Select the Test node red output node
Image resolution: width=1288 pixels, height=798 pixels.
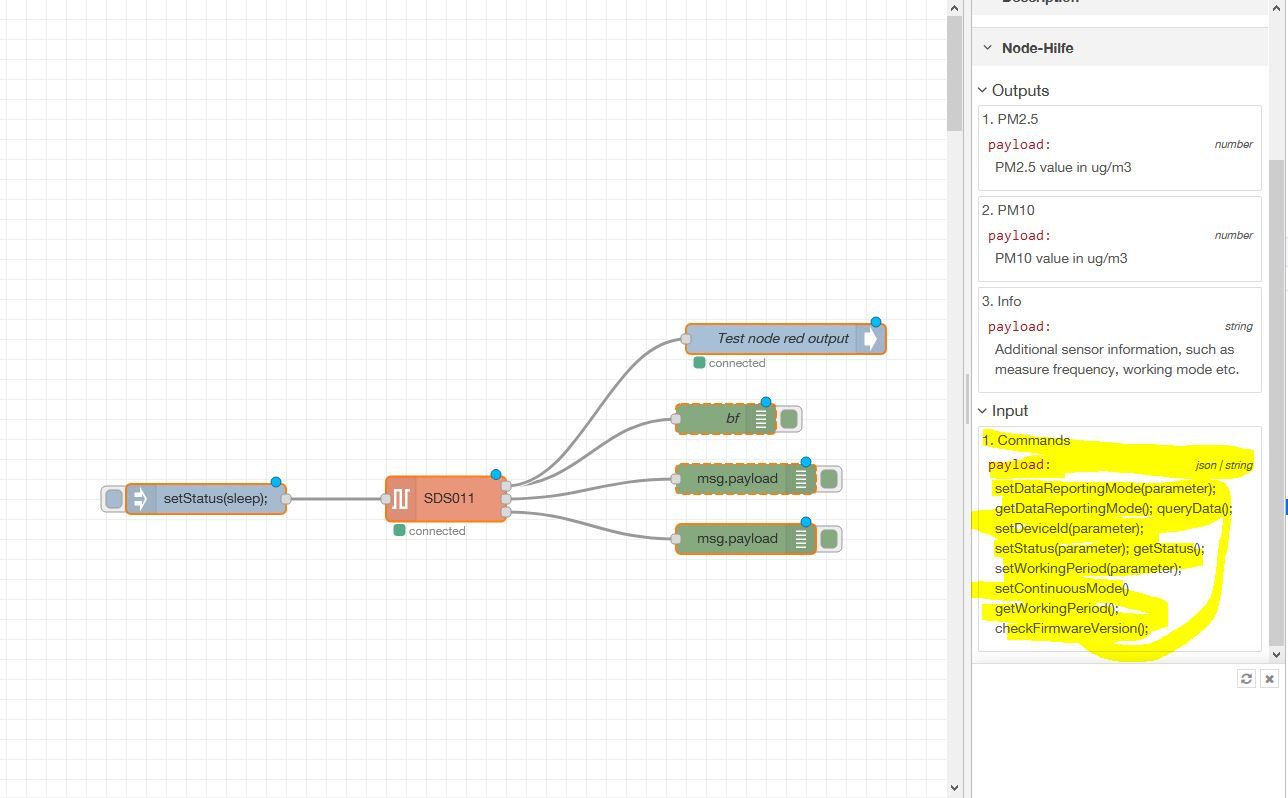pyautogui.click(x=785, y=339)
